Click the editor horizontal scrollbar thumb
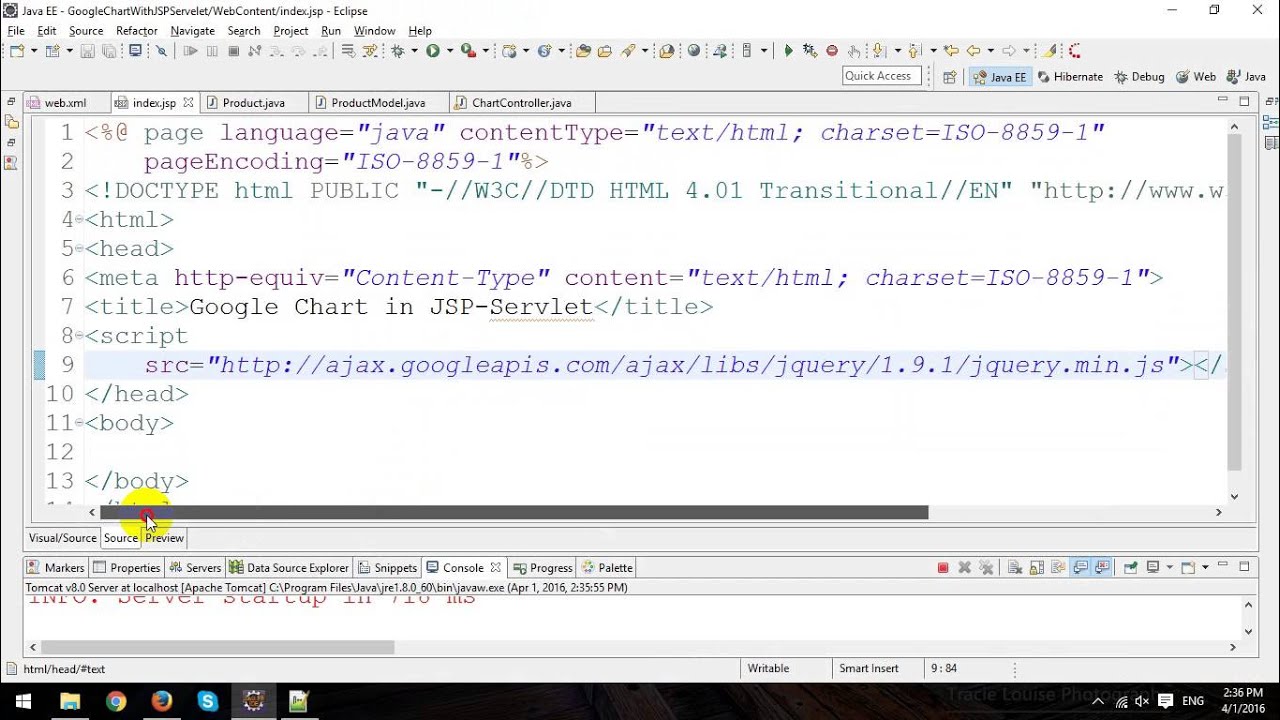This screenshot has height=720, width=1280. [514, 512]
